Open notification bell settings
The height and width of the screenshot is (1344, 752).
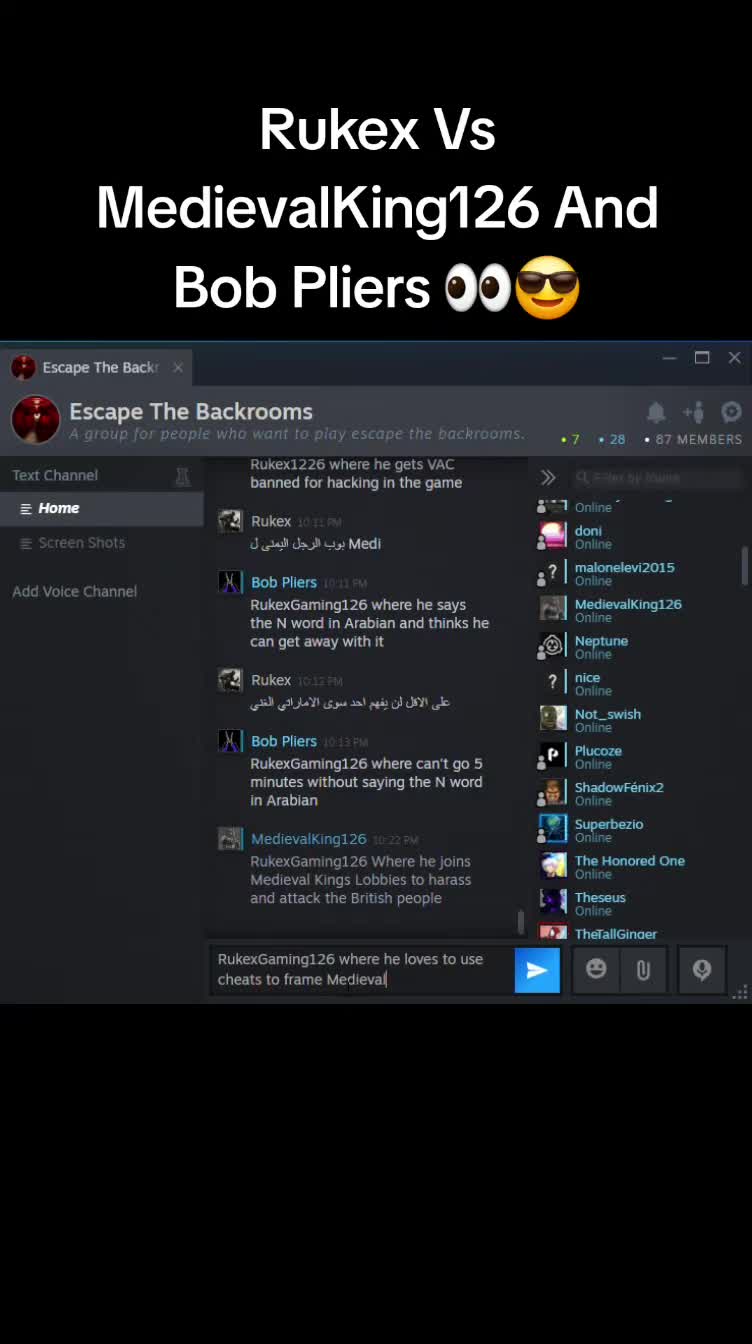pyautogui.click(x=656, y=412)
